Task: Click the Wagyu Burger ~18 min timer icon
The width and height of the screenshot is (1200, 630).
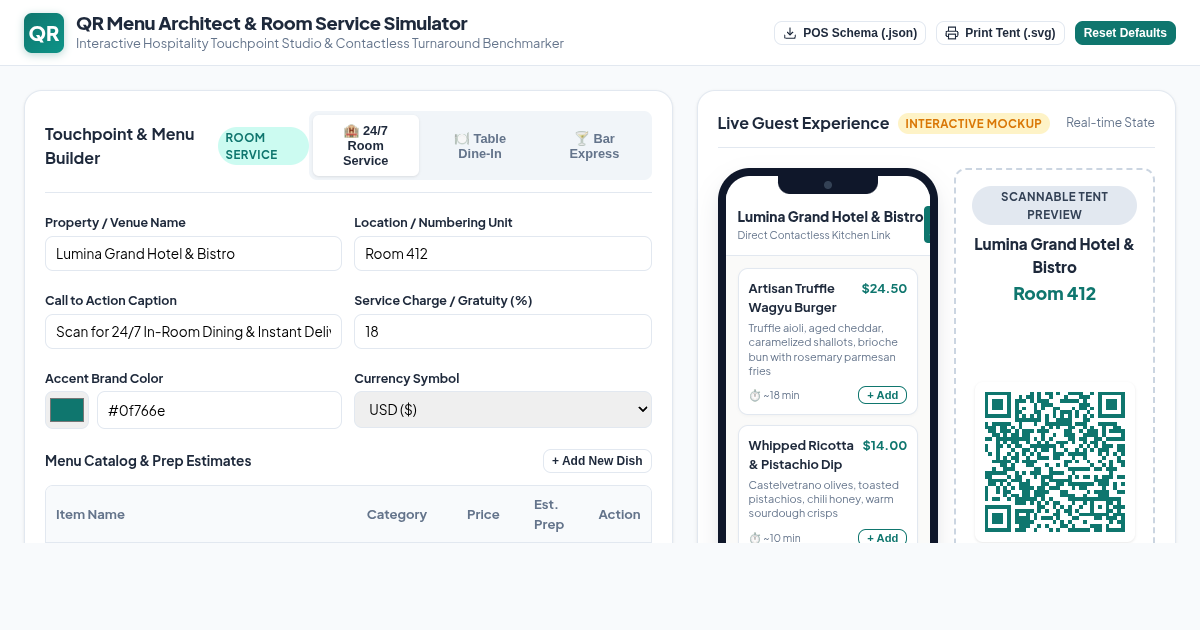Action: pyautogui.click(x=755, y=395)
